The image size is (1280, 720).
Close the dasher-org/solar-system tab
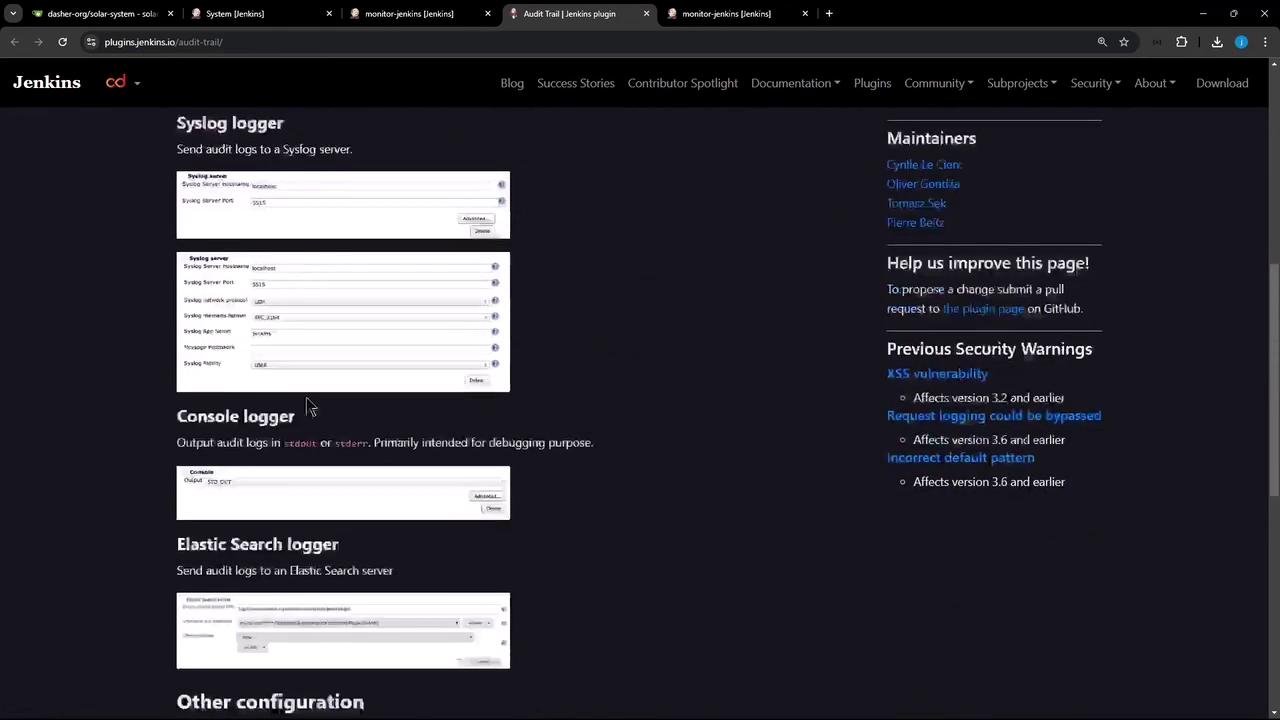(170, 13)
